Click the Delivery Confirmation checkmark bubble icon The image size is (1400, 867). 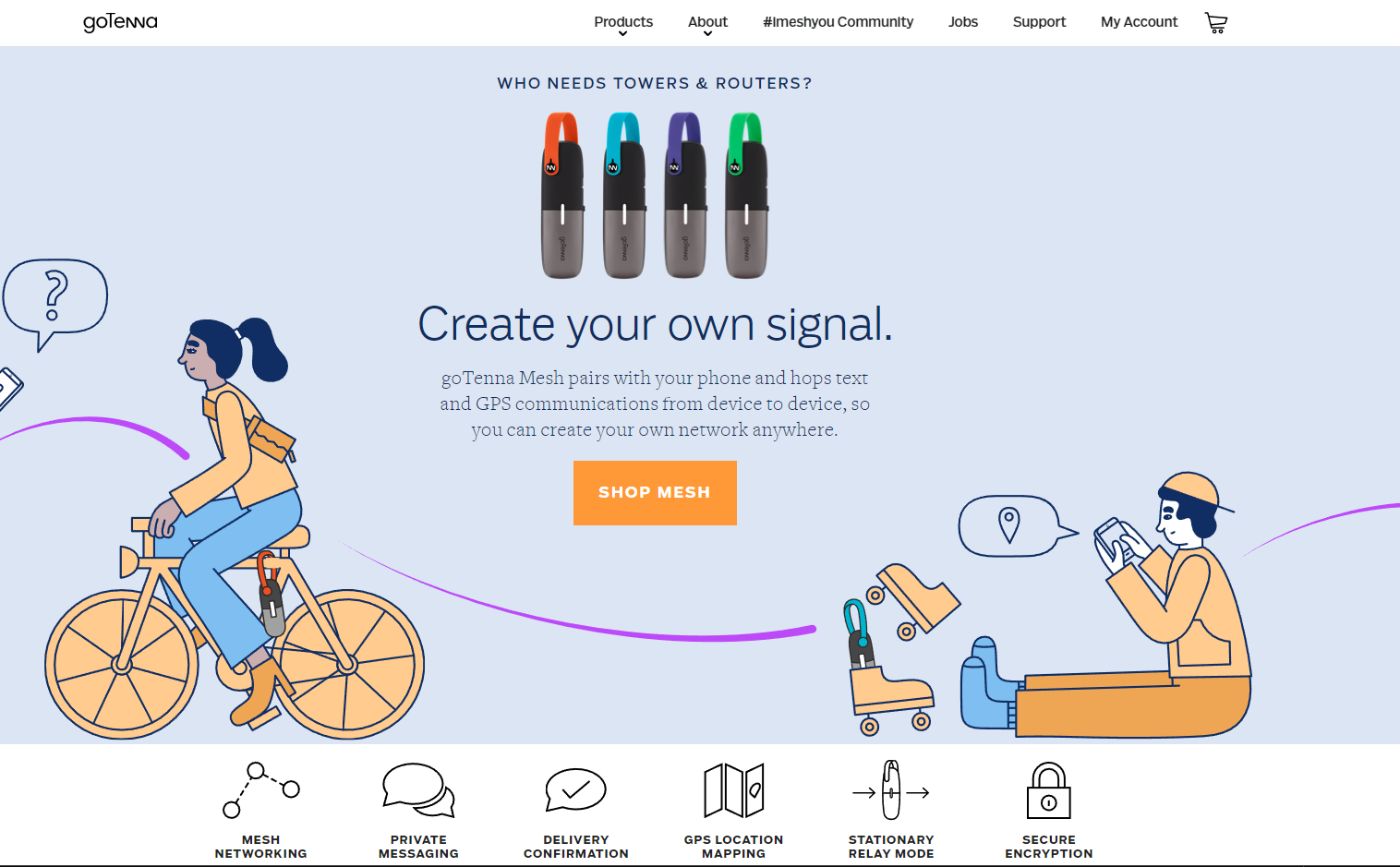[x=575, y=789]
